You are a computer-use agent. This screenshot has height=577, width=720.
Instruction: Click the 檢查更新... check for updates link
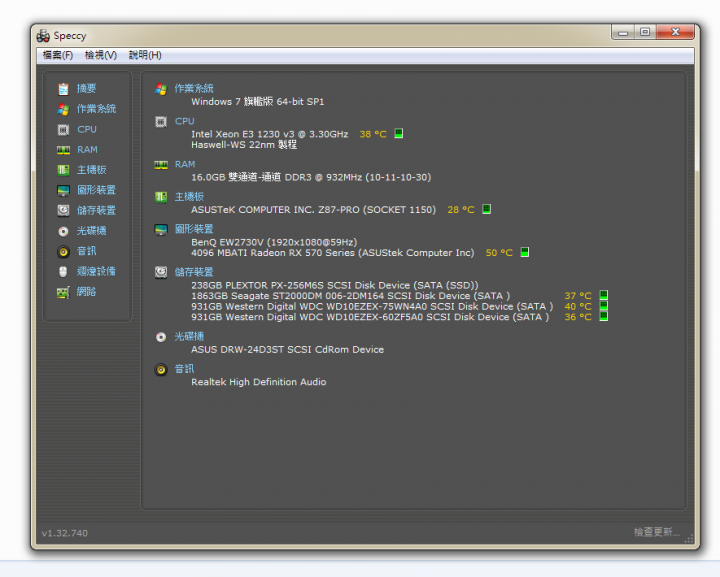(657, 532)
